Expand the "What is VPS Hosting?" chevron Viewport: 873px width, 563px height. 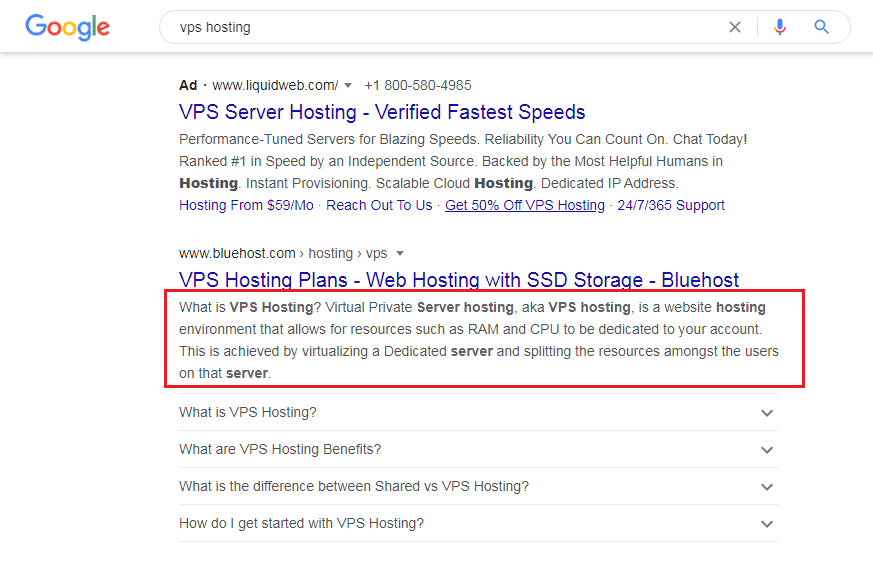click(767, 413)
